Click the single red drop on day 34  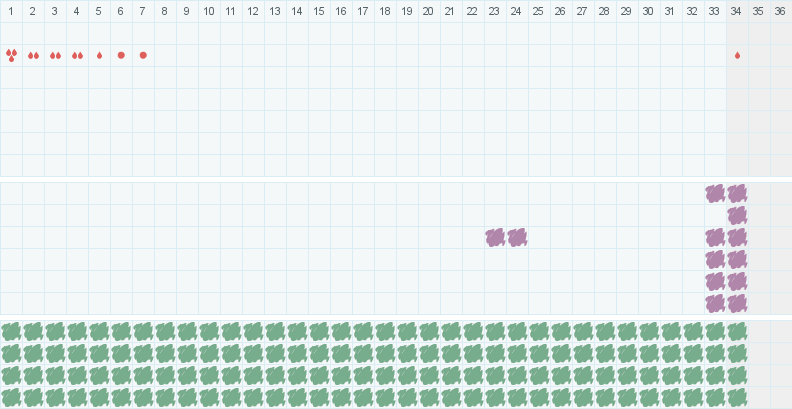tap(737, 56)
